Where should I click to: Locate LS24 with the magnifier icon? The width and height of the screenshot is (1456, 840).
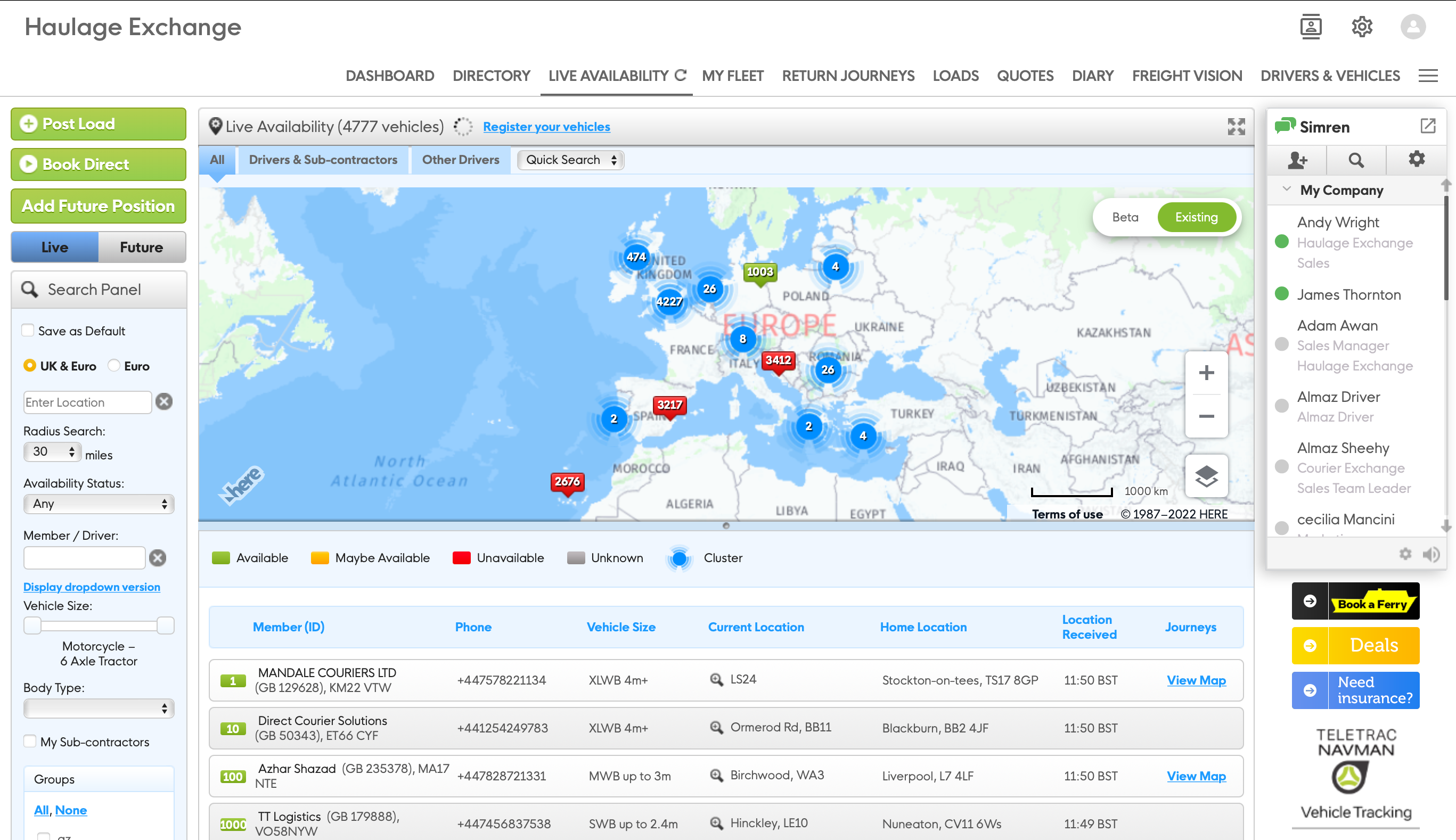(x=716, y=679)
